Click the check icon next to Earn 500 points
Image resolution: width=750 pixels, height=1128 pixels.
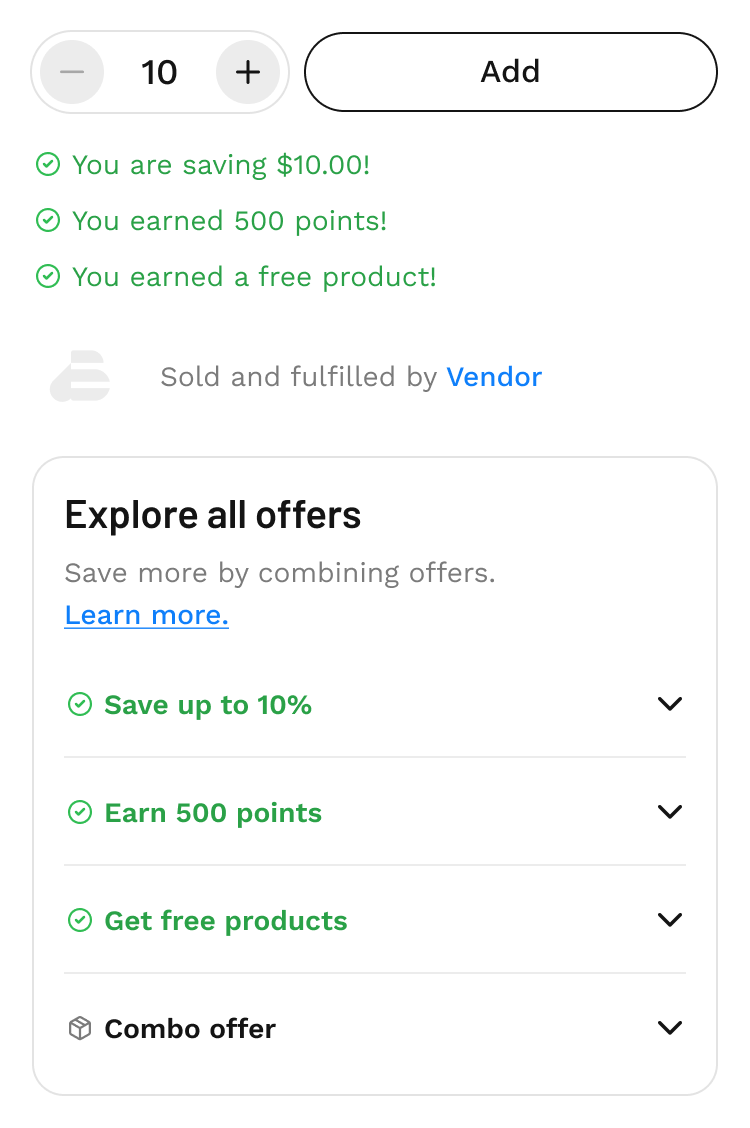click(x=79, y=813)
